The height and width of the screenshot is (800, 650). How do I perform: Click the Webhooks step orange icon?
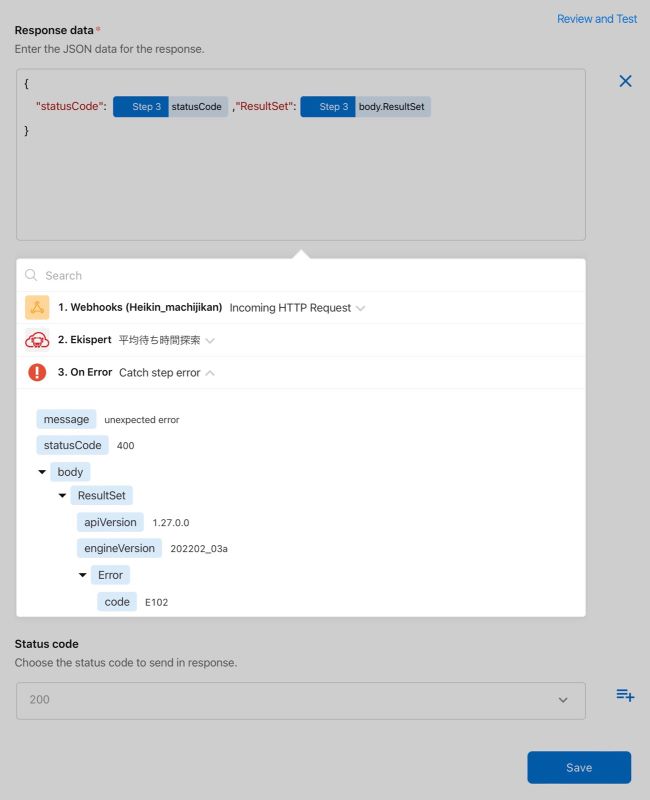point(37,307)
